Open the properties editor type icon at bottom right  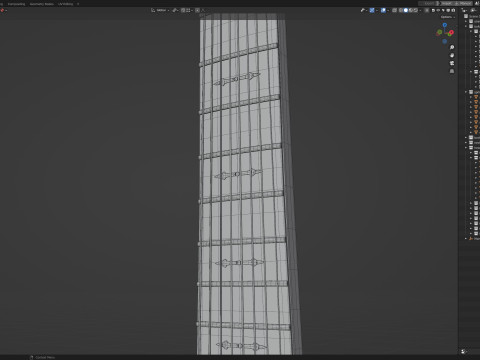(x=464, y=351)
